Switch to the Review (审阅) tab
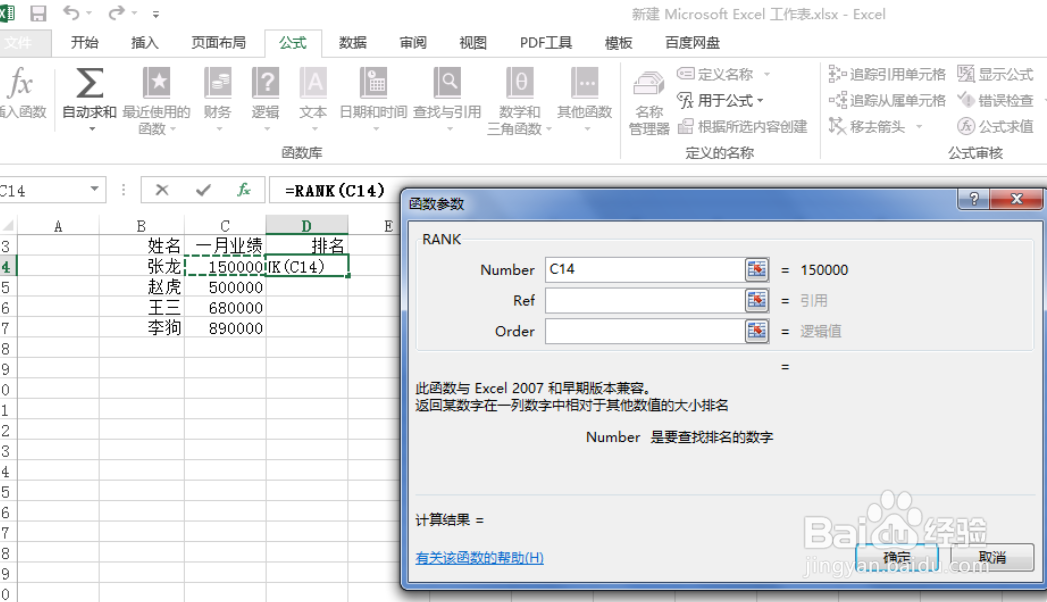The height and width of the screenshot is (602, 1047). pyautogui.click(x=413, y=43)
